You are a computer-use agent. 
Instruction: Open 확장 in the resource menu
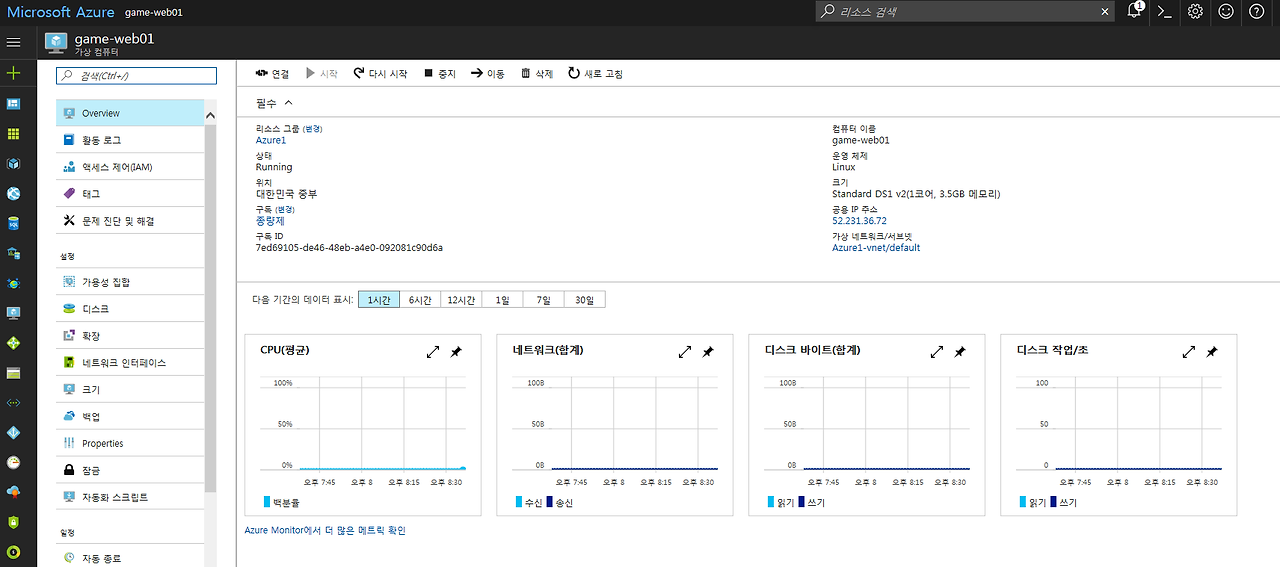(130, 336)
